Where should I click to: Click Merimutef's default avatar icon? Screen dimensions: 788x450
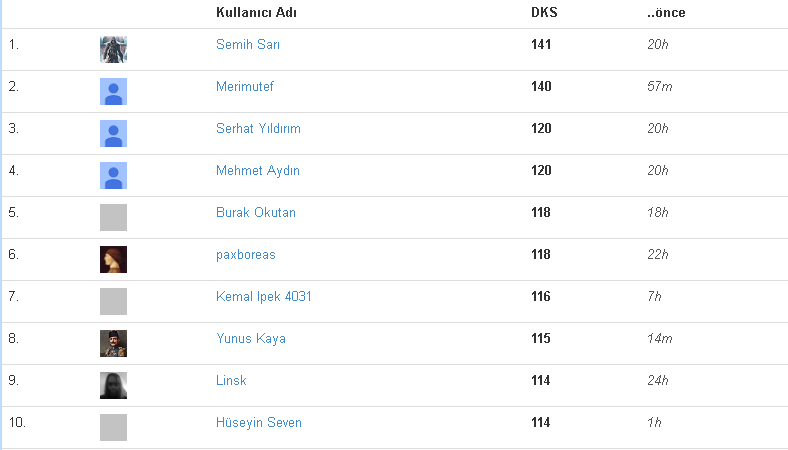coord(113,91)
